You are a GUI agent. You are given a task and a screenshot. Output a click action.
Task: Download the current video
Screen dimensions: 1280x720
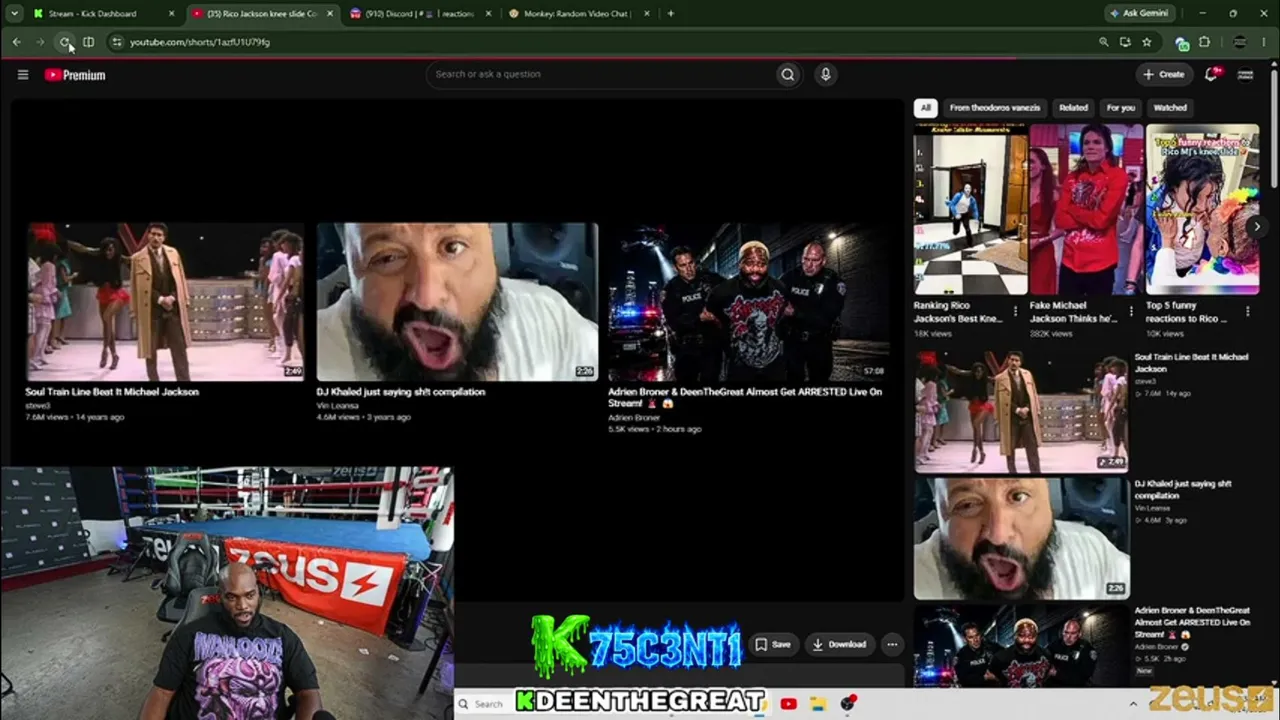(838, 644)
